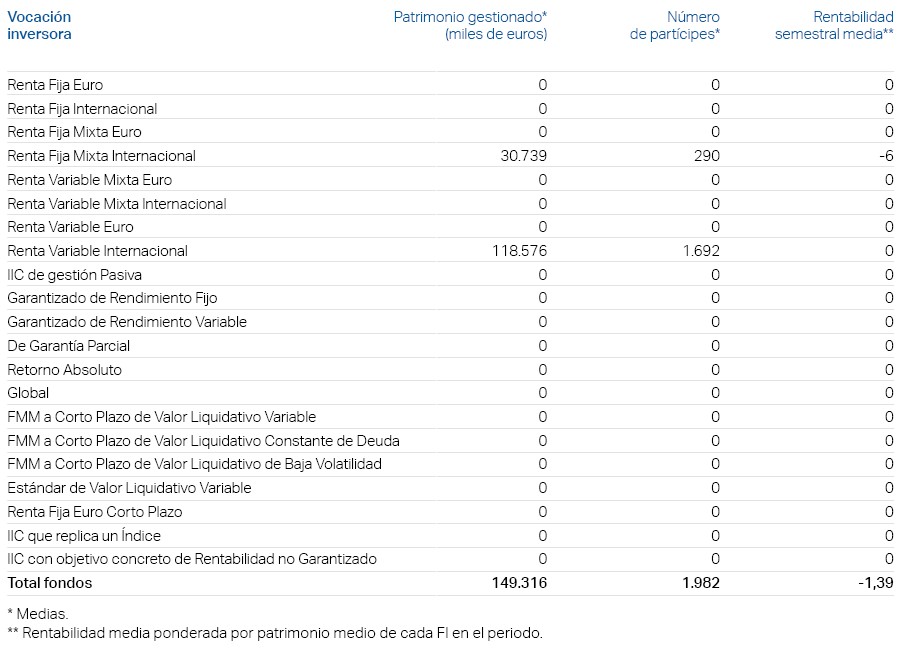Select the "Renta Fija Euro" row label
This screenshot has height=653, width=905.
pos(55,85)
